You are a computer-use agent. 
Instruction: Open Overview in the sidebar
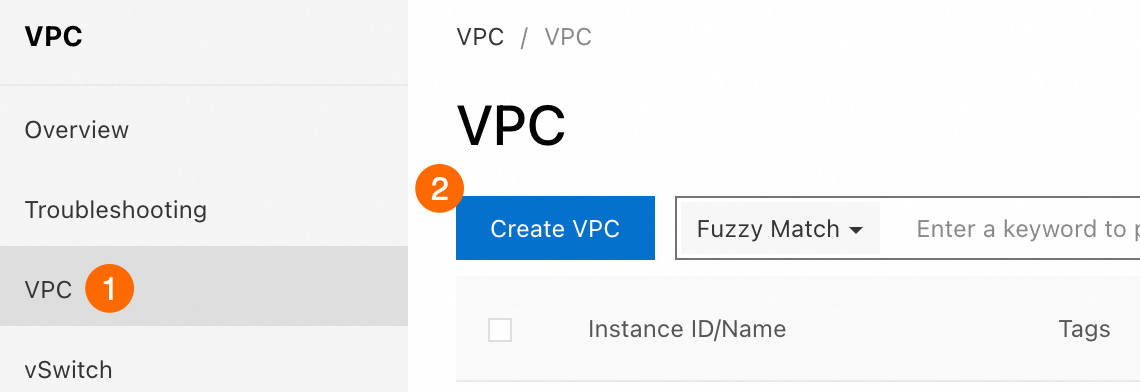point(76,130)
